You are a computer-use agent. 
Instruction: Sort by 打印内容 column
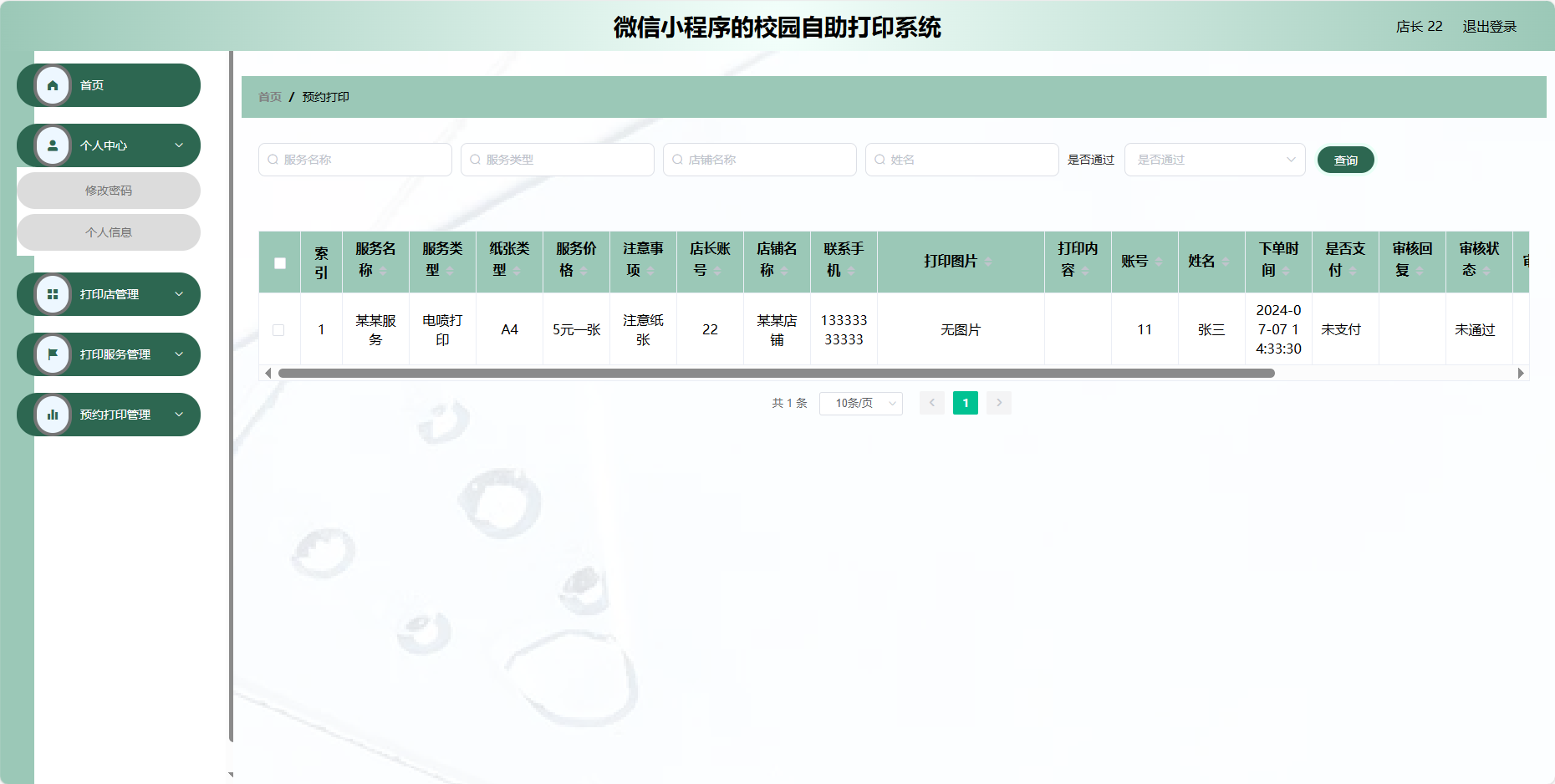1085,271
